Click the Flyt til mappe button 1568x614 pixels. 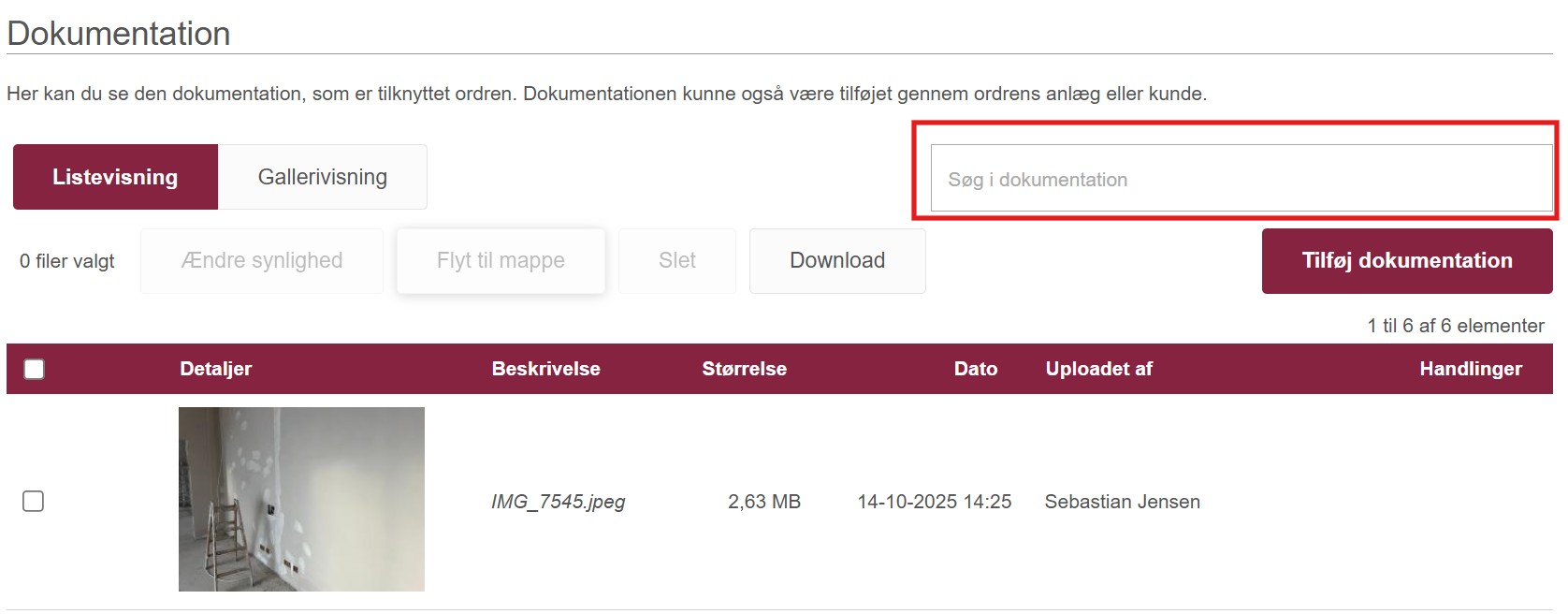[x=501, y=261]
